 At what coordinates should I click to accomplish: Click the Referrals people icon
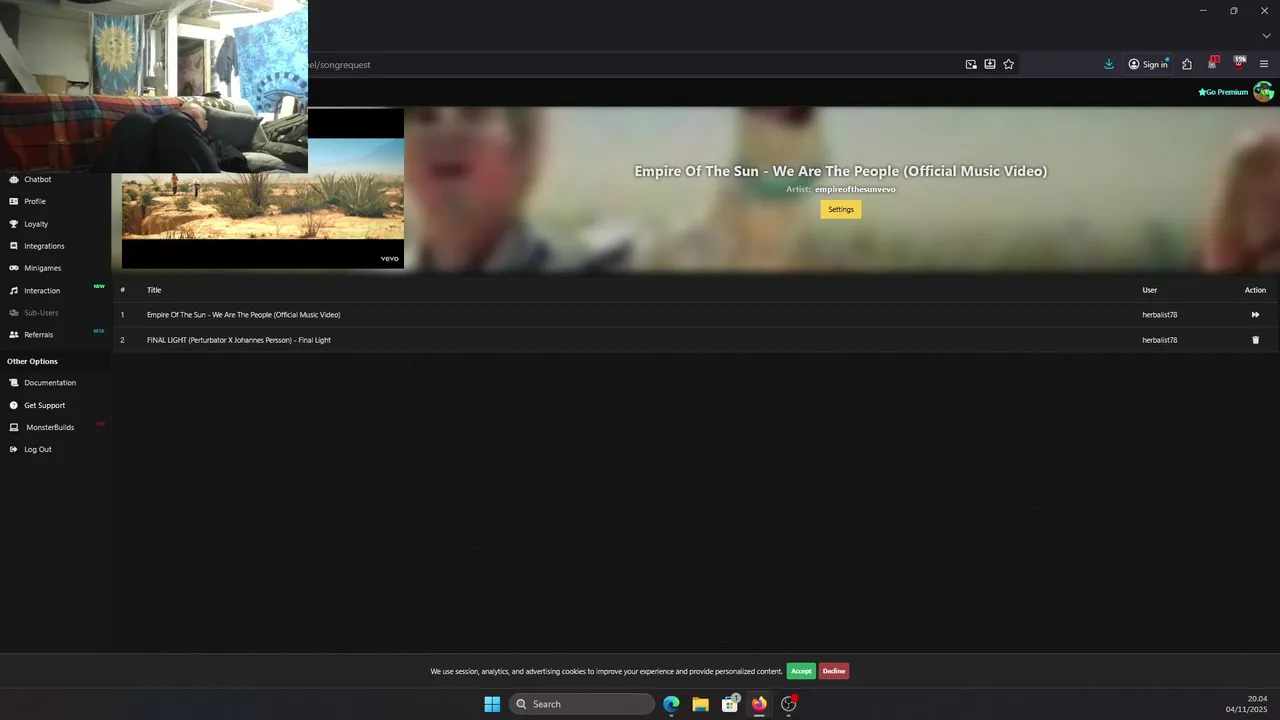tap(14, 334)
